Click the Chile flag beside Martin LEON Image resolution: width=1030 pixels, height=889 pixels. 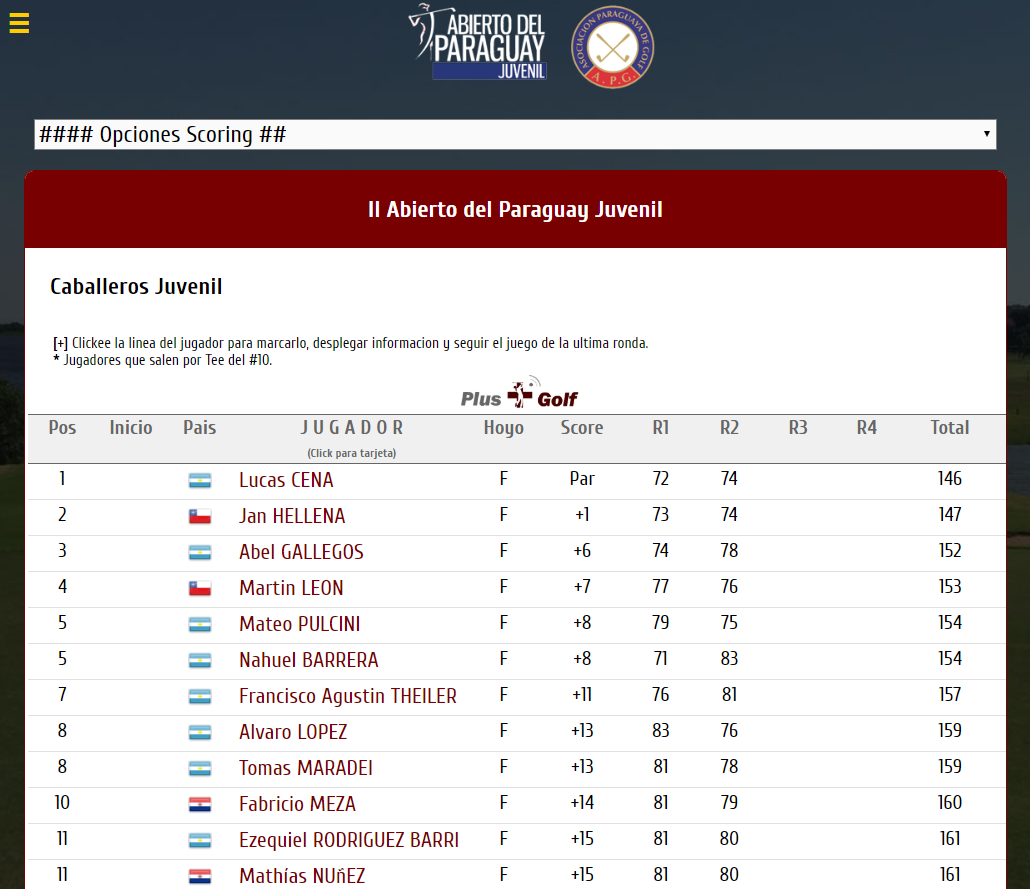[200, 589]
